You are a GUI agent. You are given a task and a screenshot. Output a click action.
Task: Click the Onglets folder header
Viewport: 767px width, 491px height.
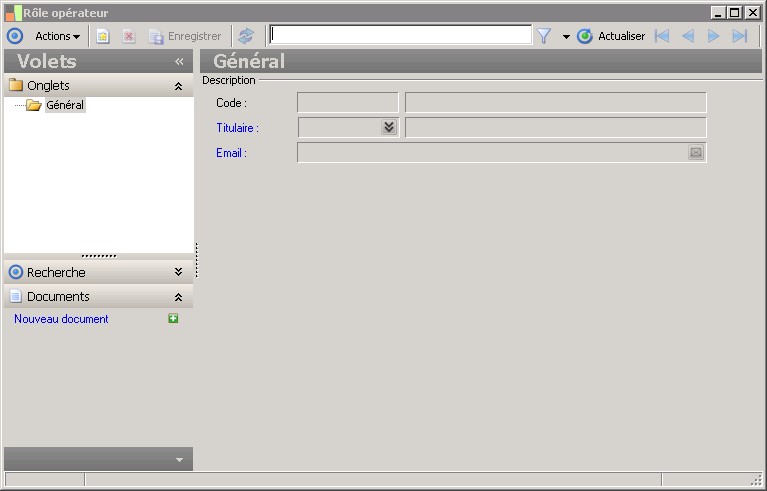pos(98,86)
